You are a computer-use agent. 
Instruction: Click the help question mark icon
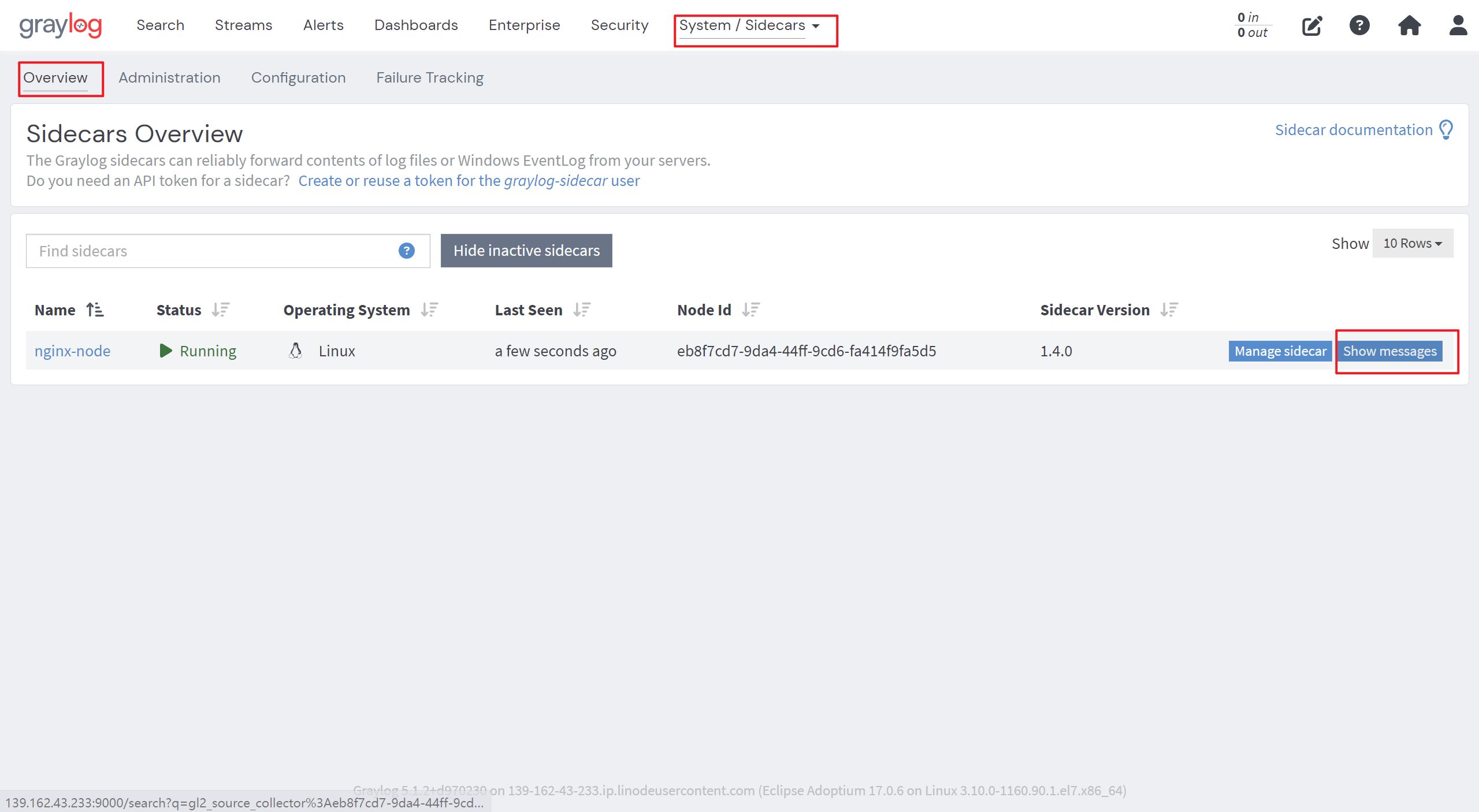(1359, 25)
